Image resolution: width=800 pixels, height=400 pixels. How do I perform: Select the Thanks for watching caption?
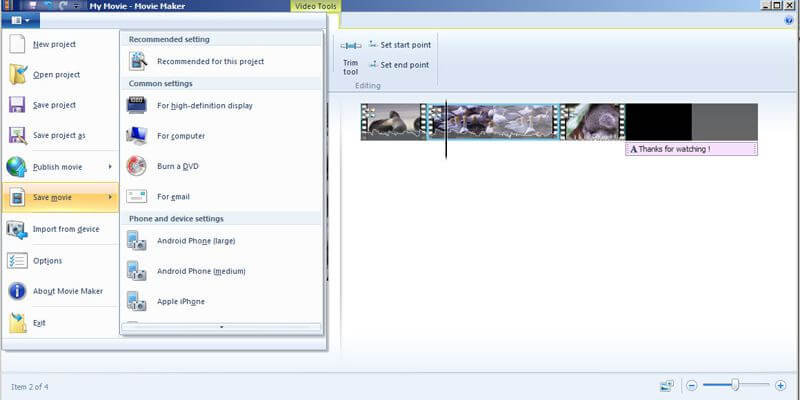click(x=691, y=149)
